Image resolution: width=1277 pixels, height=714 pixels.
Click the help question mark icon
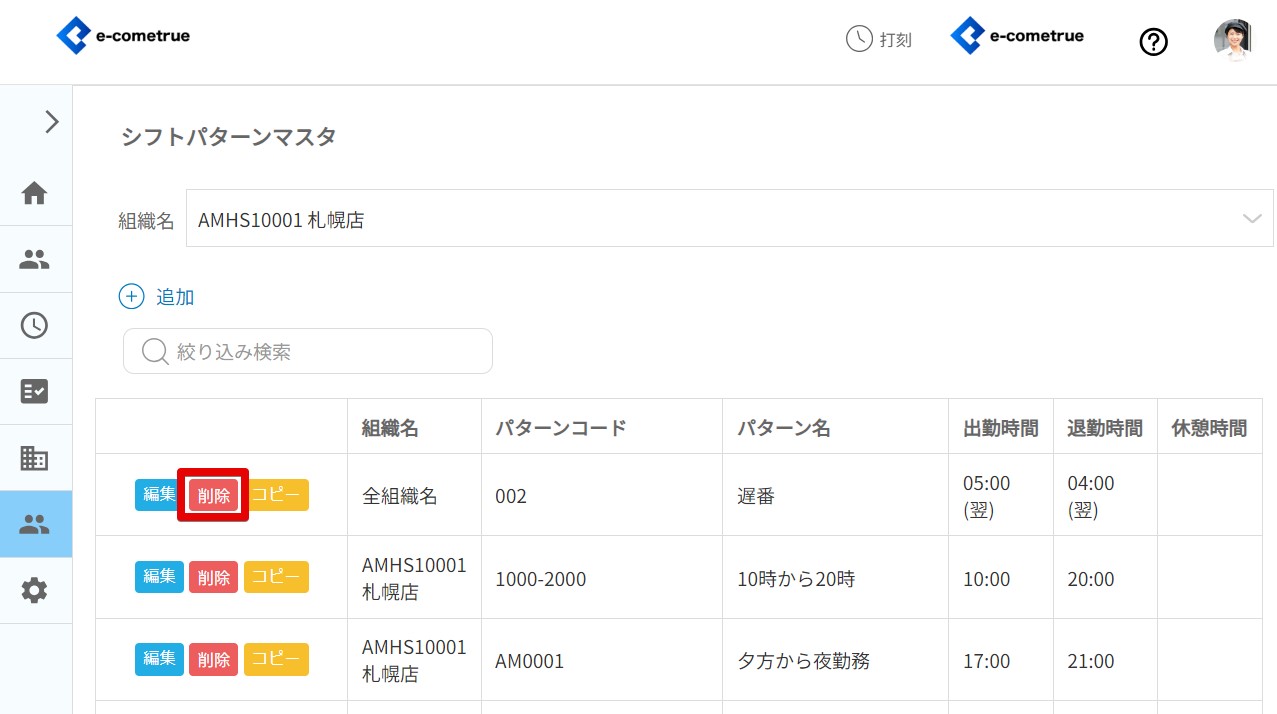(x=1153, y=42)
